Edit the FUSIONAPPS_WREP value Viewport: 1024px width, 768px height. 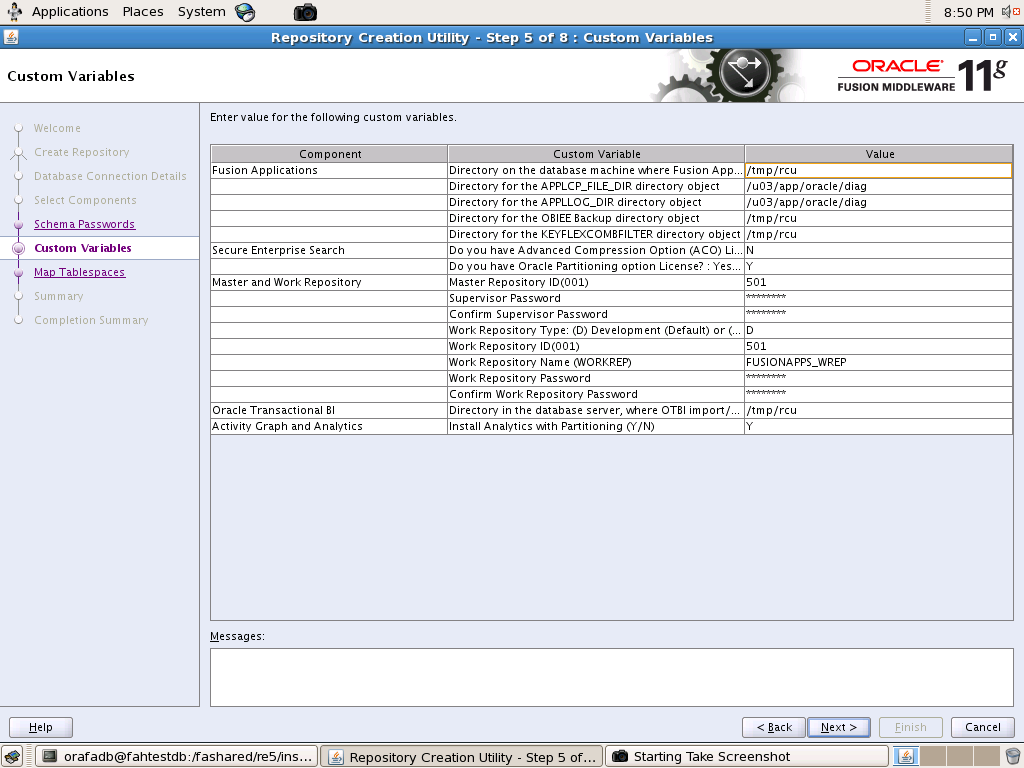[878, 362]
